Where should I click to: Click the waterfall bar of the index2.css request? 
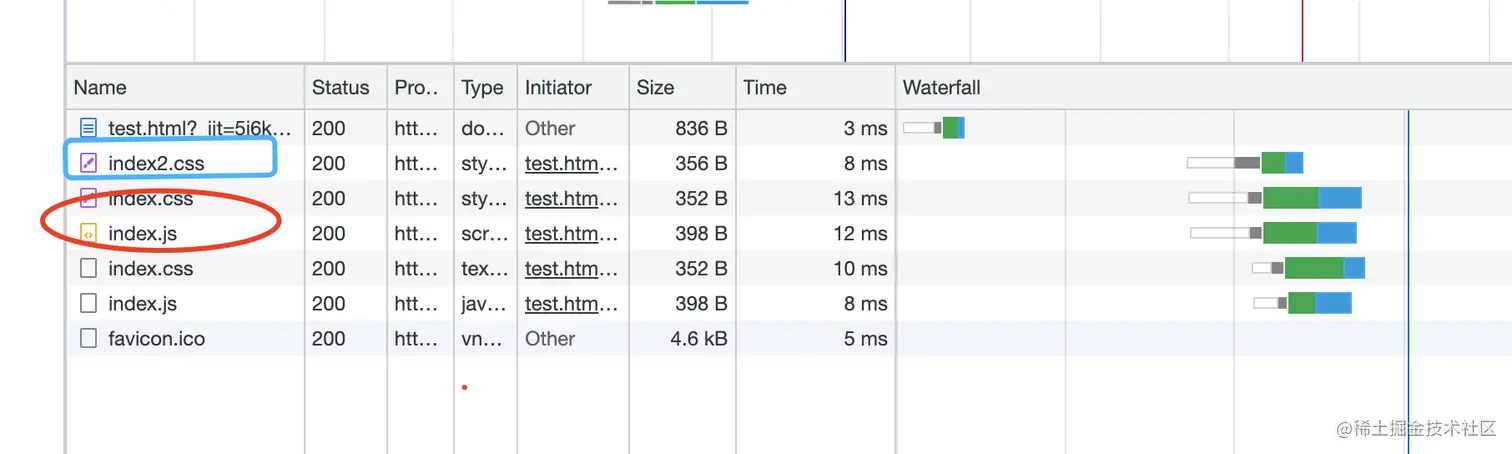pos(1272,163)
